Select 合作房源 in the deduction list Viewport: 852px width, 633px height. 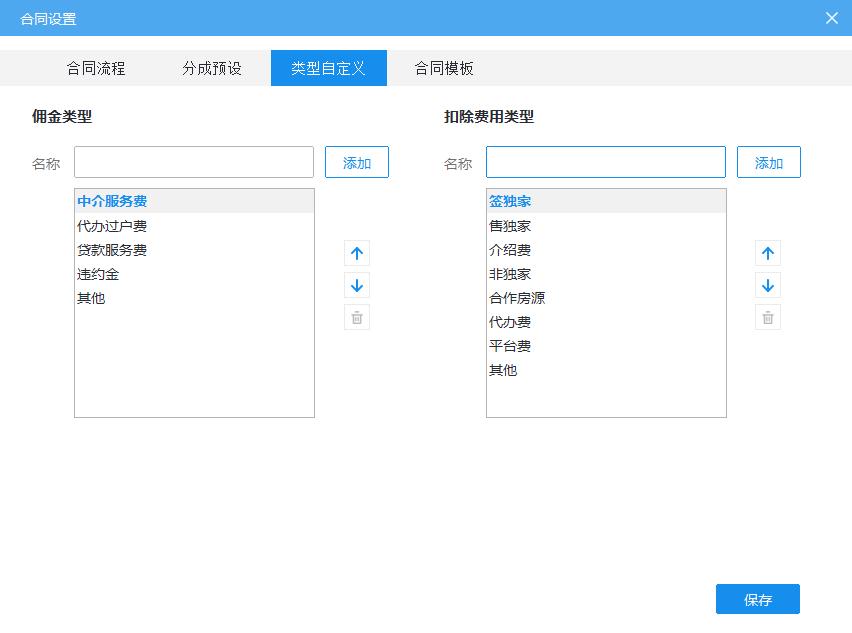click(x=516, y=297)
